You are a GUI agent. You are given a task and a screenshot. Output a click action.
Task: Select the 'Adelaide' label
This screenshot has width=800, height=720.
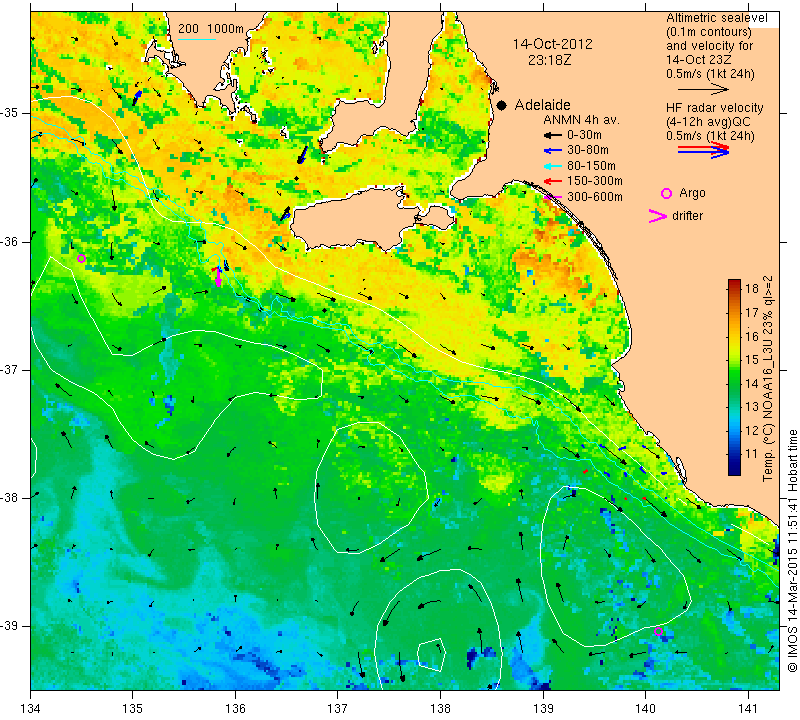tap(542, 105)
